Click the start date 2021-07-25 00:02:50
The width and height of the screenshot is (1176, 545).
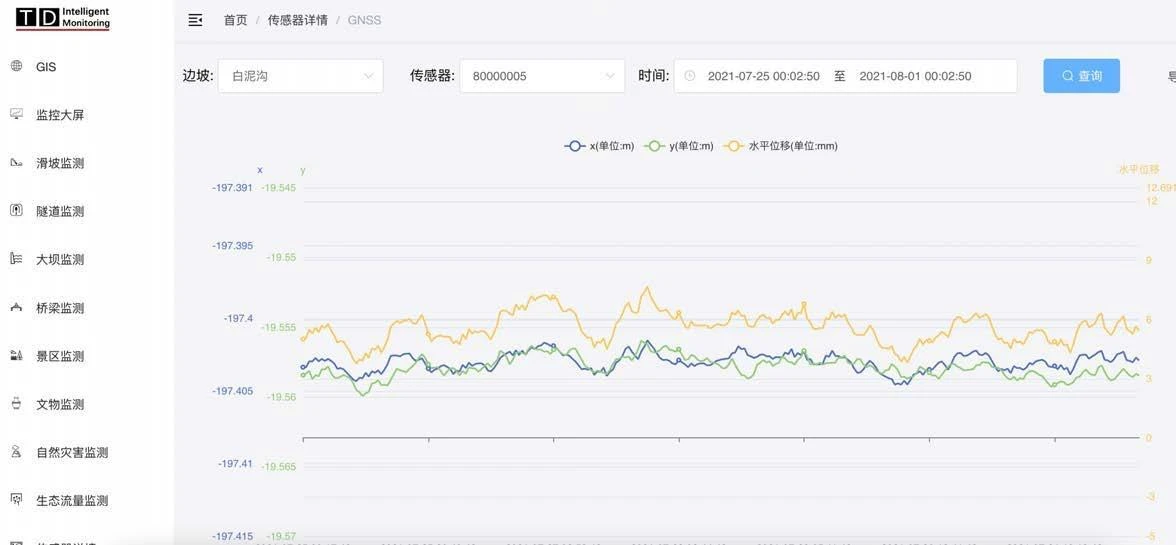pyautogui.click(x=764, y=76)
